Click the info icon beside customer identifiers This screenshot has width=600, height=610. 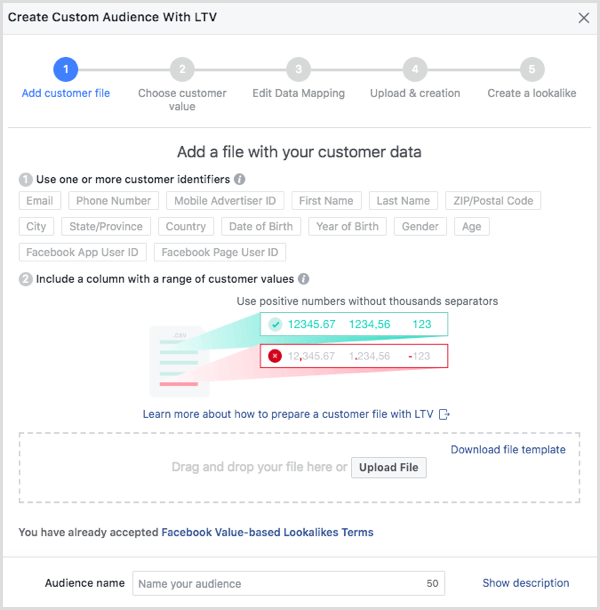tap(239, 179)
